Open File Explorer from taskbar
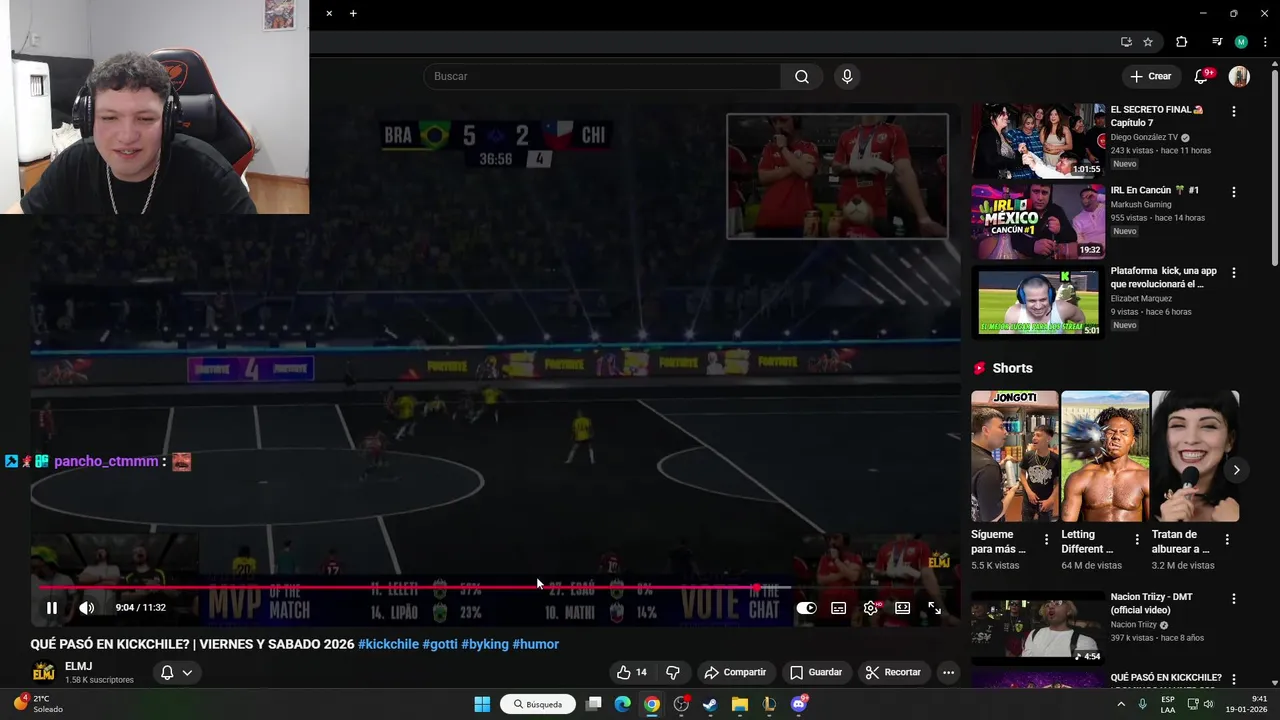 [740, 704]
